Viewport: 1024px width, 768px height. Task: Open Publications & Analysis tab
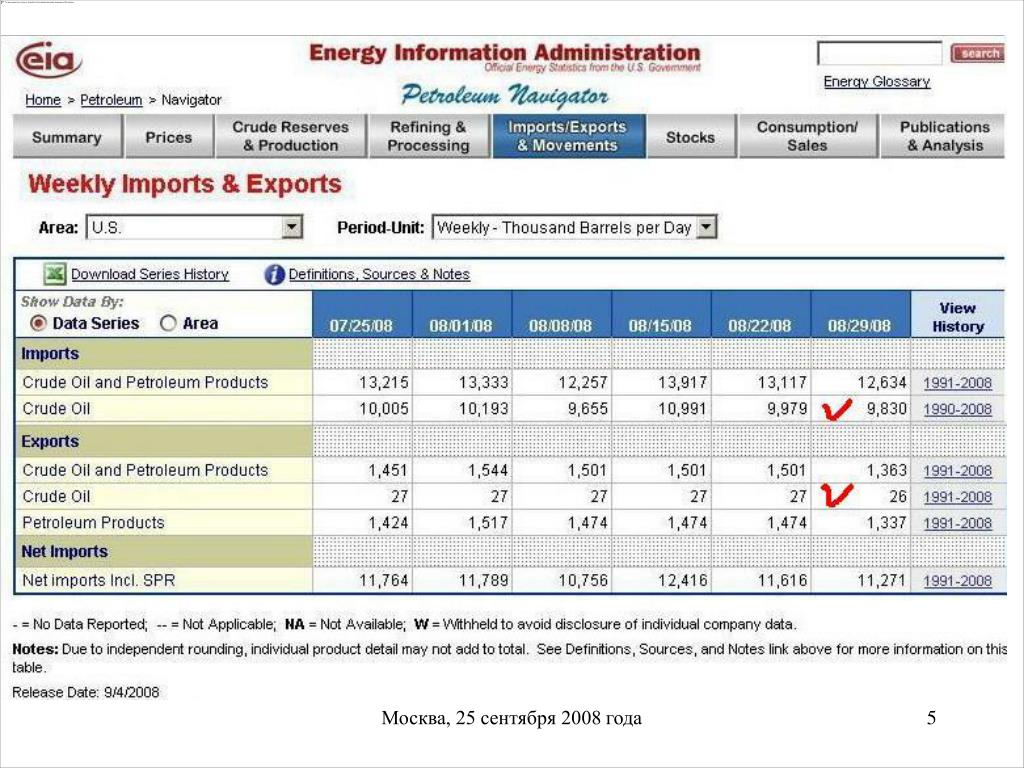(x=944, y=136)
